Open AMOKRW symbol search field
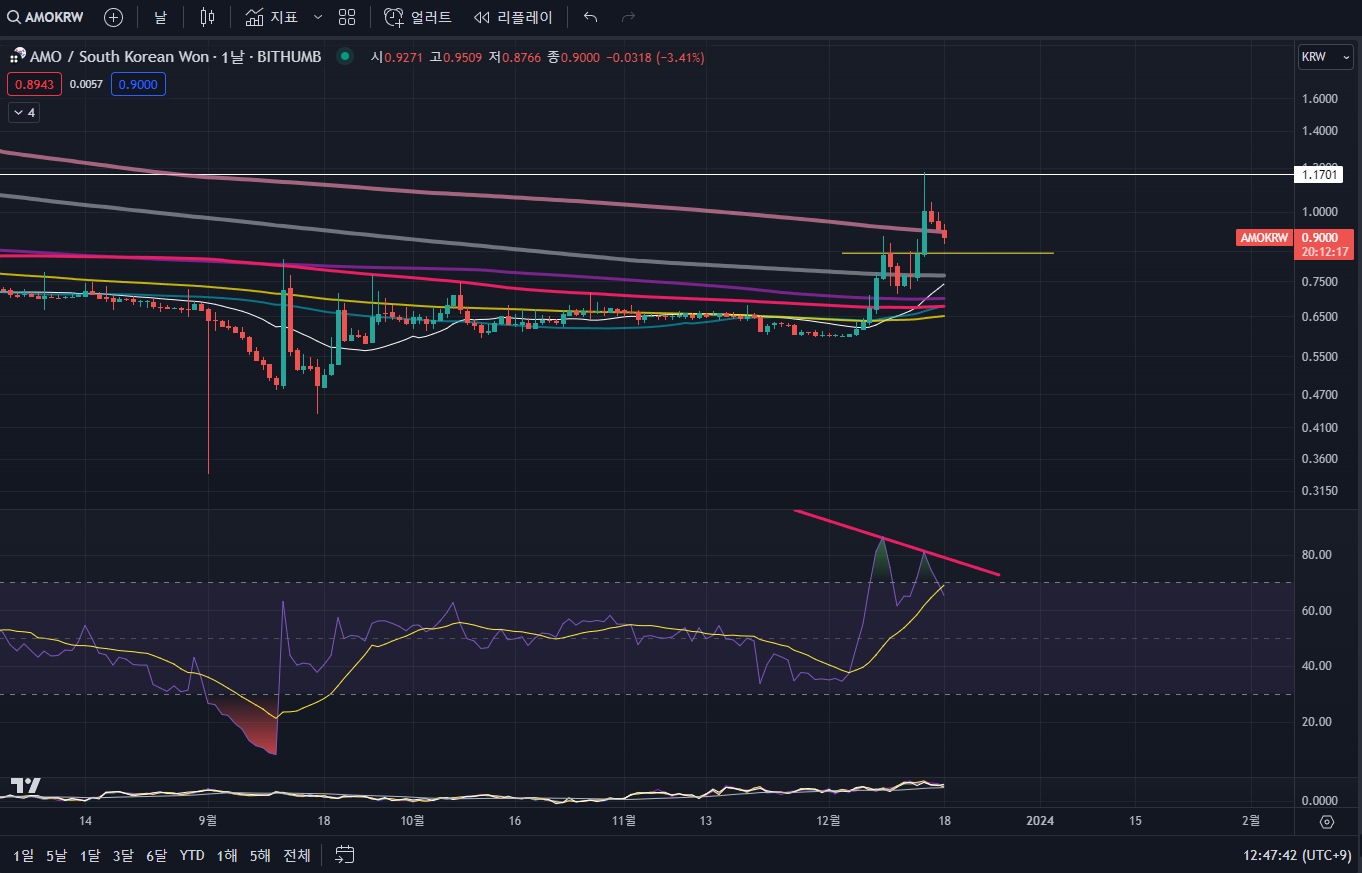The height and width of the screenshot is (873, 1362). click(47, 17)
